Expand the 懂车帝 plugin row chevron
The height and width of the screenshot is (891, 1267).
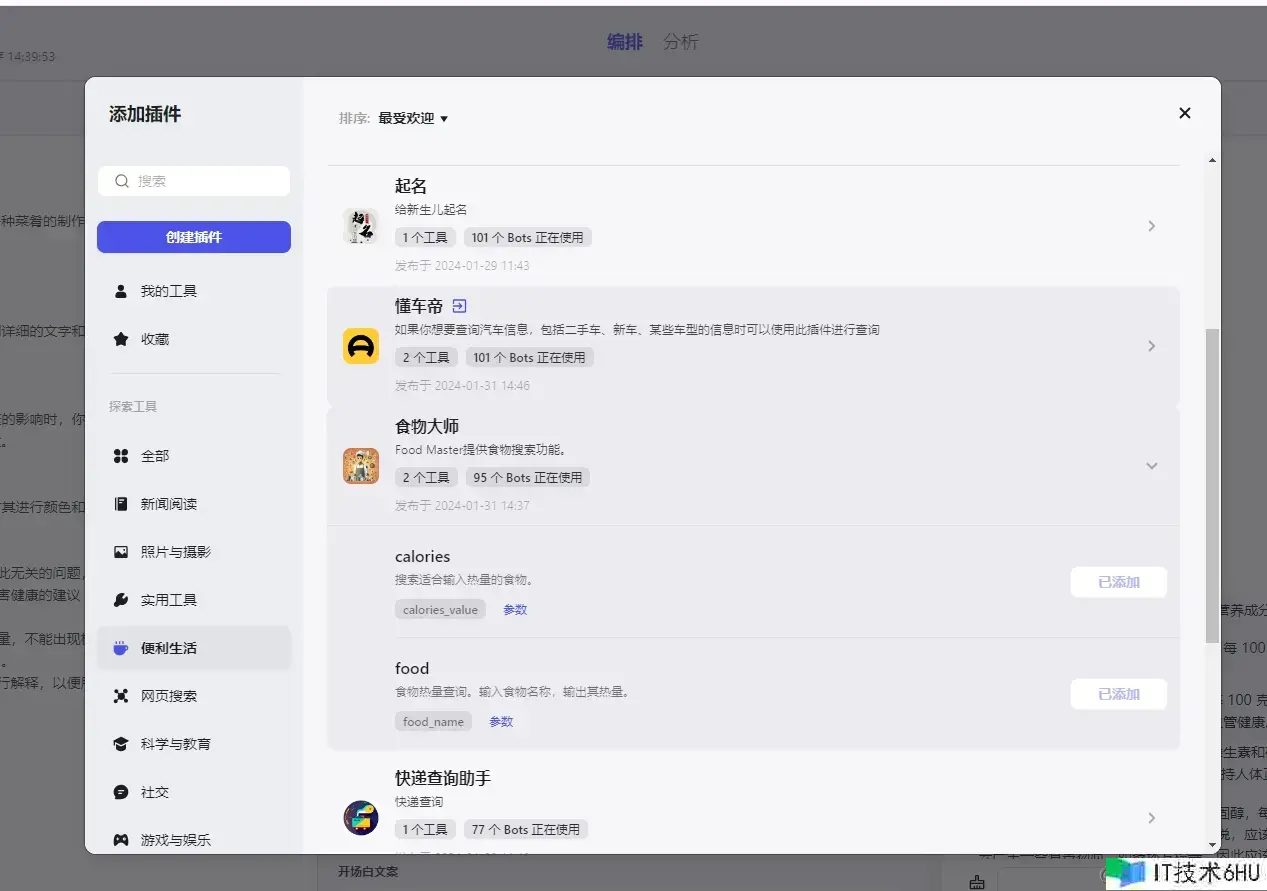click(x=1151, y=346)
